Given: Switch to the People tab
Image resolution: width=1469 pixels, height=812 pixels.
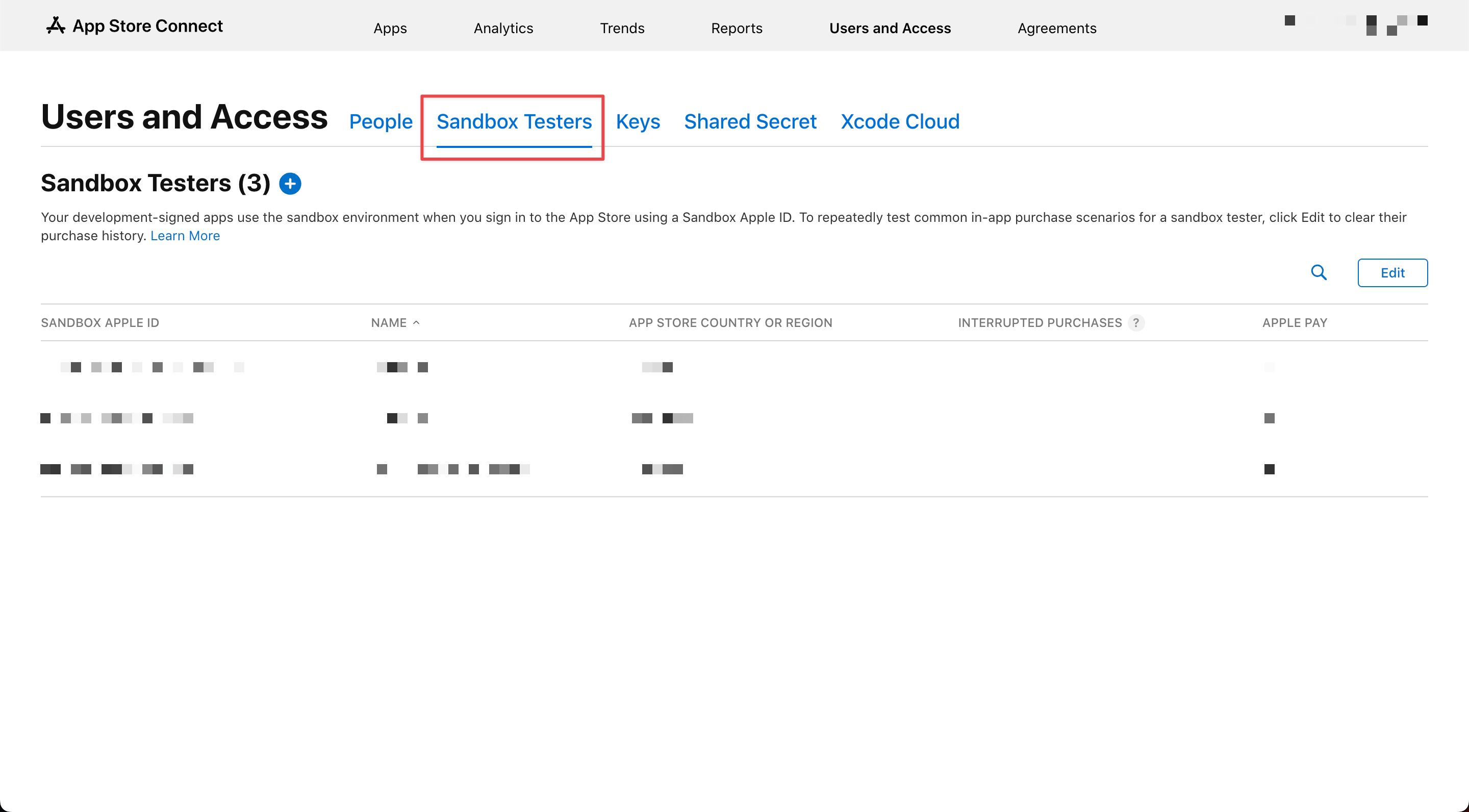Looking at the screenshot, I should (x=381, y=121).
